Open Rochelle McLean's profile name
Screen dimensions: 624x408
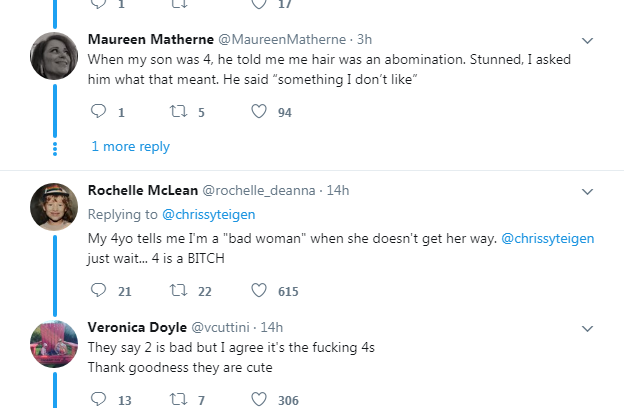click(143, 190)
